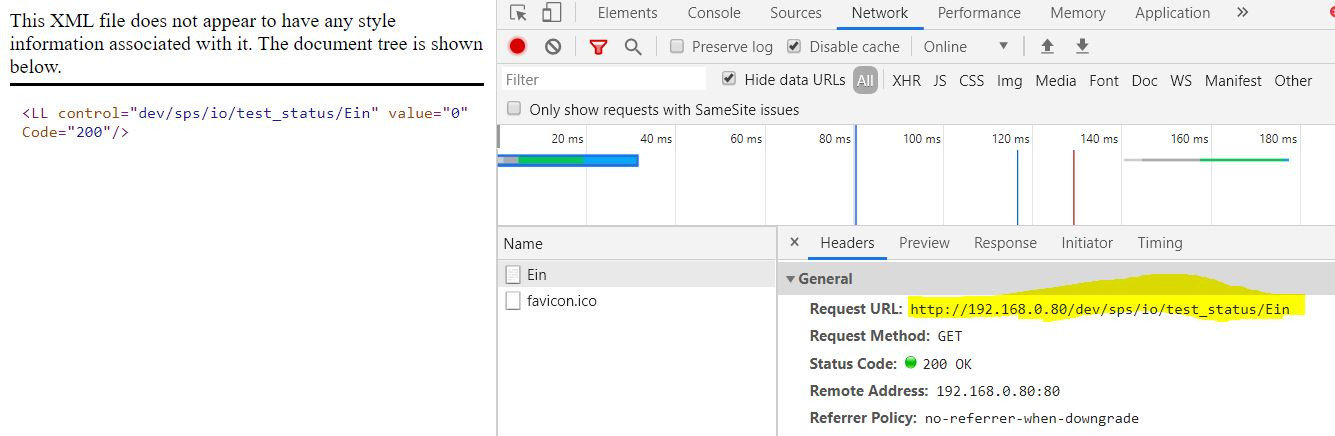Open the Response tab
This screenshot has height=436, width=1335.
[1005, 242]
